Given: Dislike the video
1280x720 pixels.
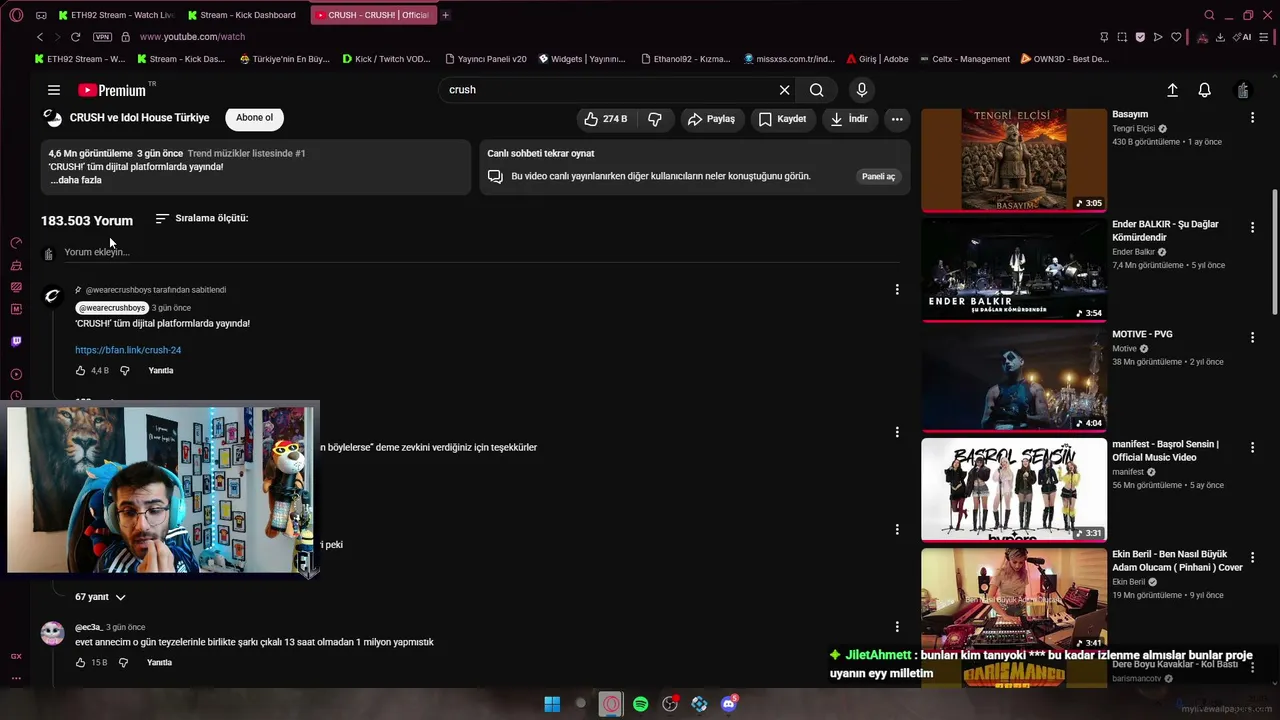Looking at the screenshot, I should [655, 119].
